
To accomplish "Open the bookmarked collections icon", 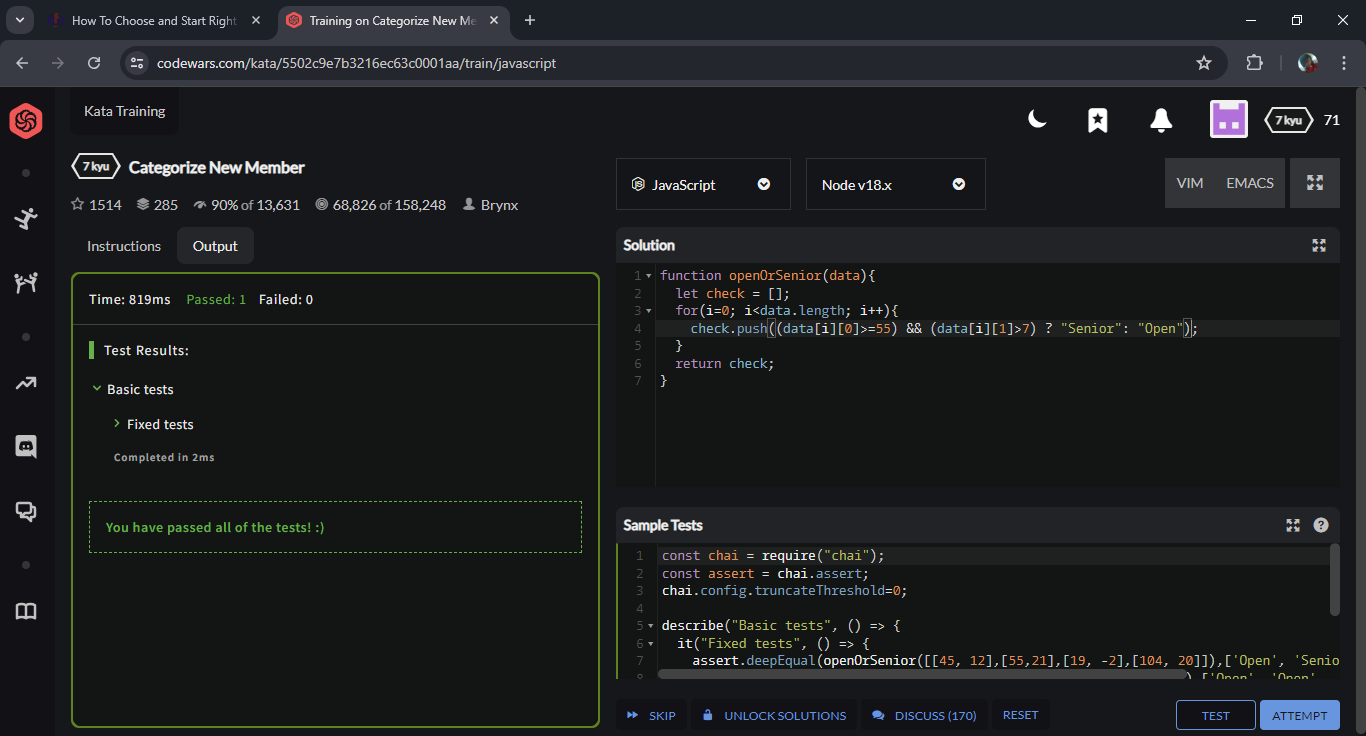I will (x=1097, y=120).
